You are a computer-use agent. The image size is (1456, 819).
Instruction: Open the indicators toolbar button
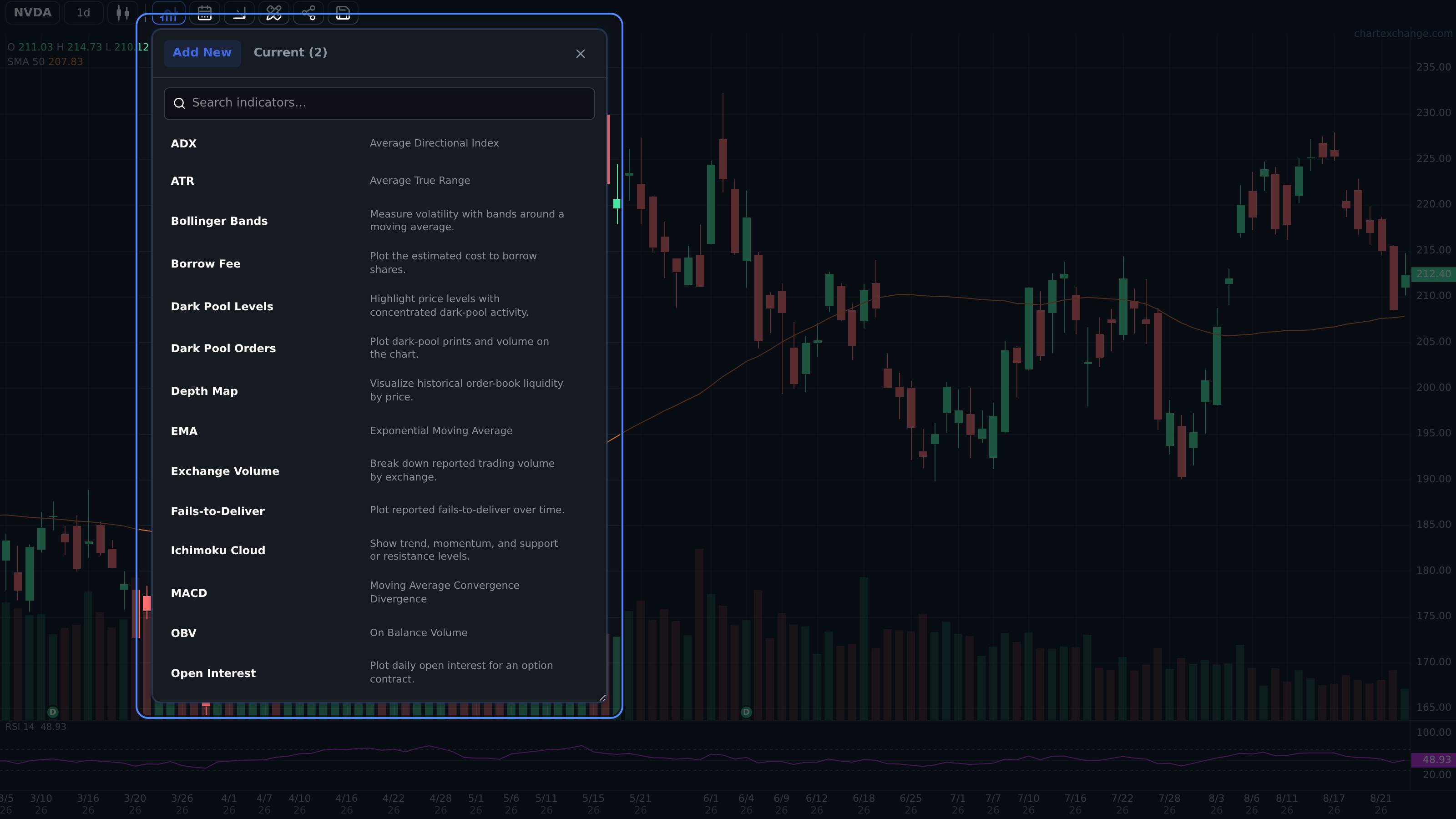tap(168, 12)
